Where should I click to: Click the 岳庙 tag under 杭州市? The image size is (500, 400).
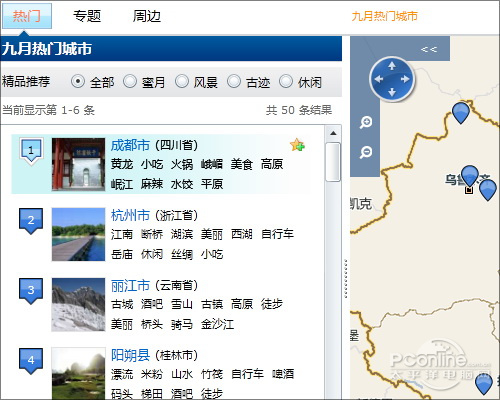[122, 254]
